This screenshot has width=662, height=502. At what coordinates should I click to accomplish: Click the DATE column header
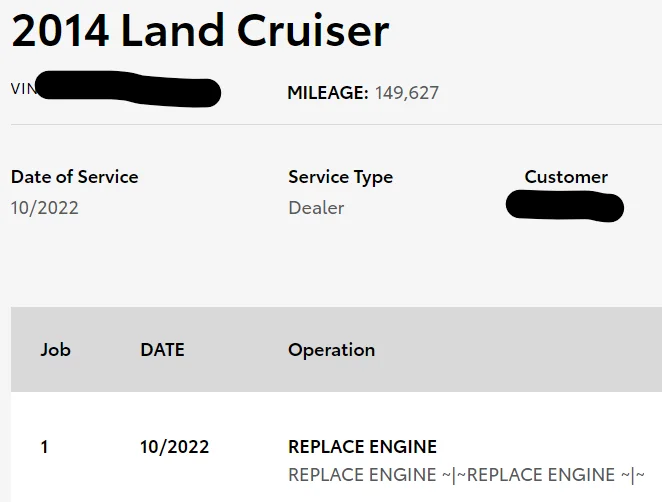(x=163, y=350)
